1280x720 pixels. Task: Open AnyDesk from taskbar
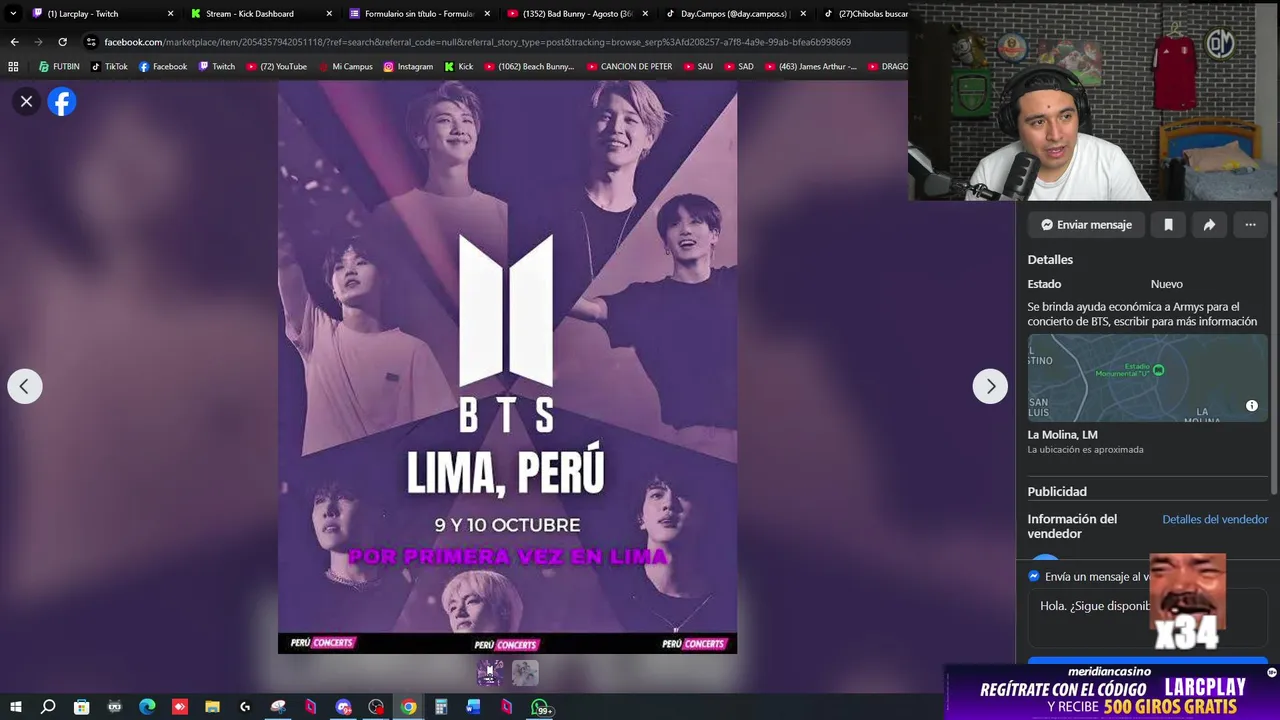coord(180,707)
